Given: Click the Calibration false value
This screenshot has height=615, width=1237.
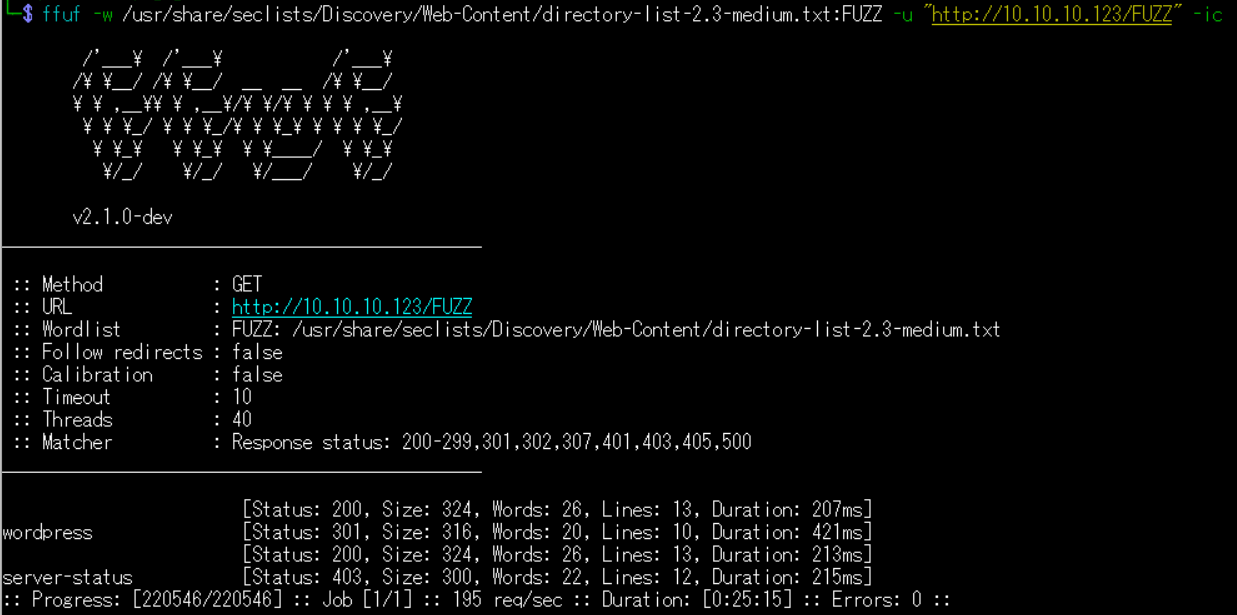Looking at the screenshot, I should [x=257, y=375].
